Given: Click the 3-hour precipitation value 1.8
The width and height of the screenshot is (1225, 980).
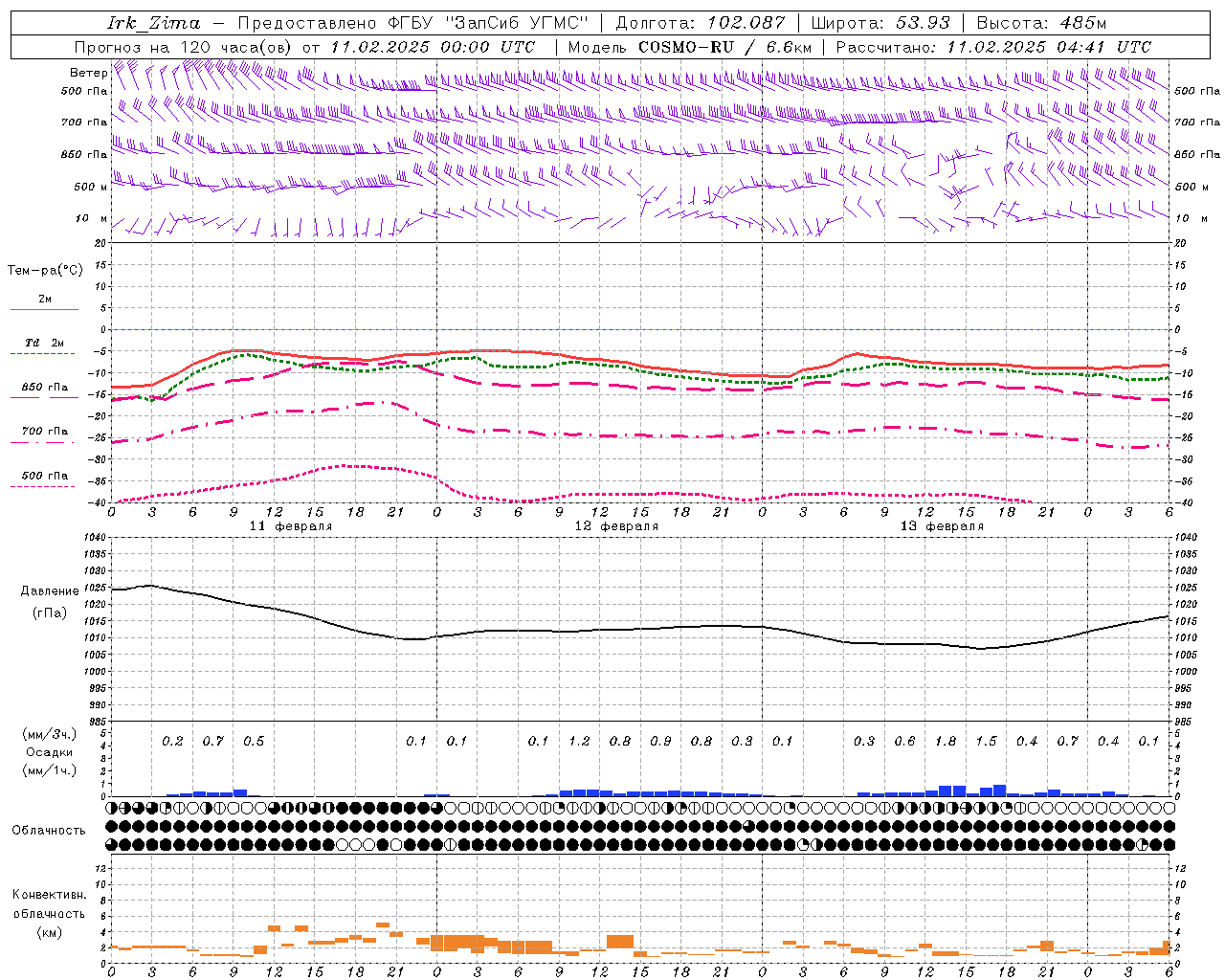Looking at the screenshot, I should click(946, 742).
